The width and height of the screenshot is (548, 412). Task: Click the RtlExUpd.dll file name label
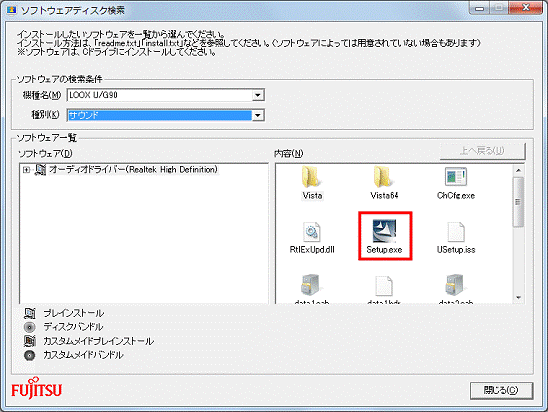[312, 250]
